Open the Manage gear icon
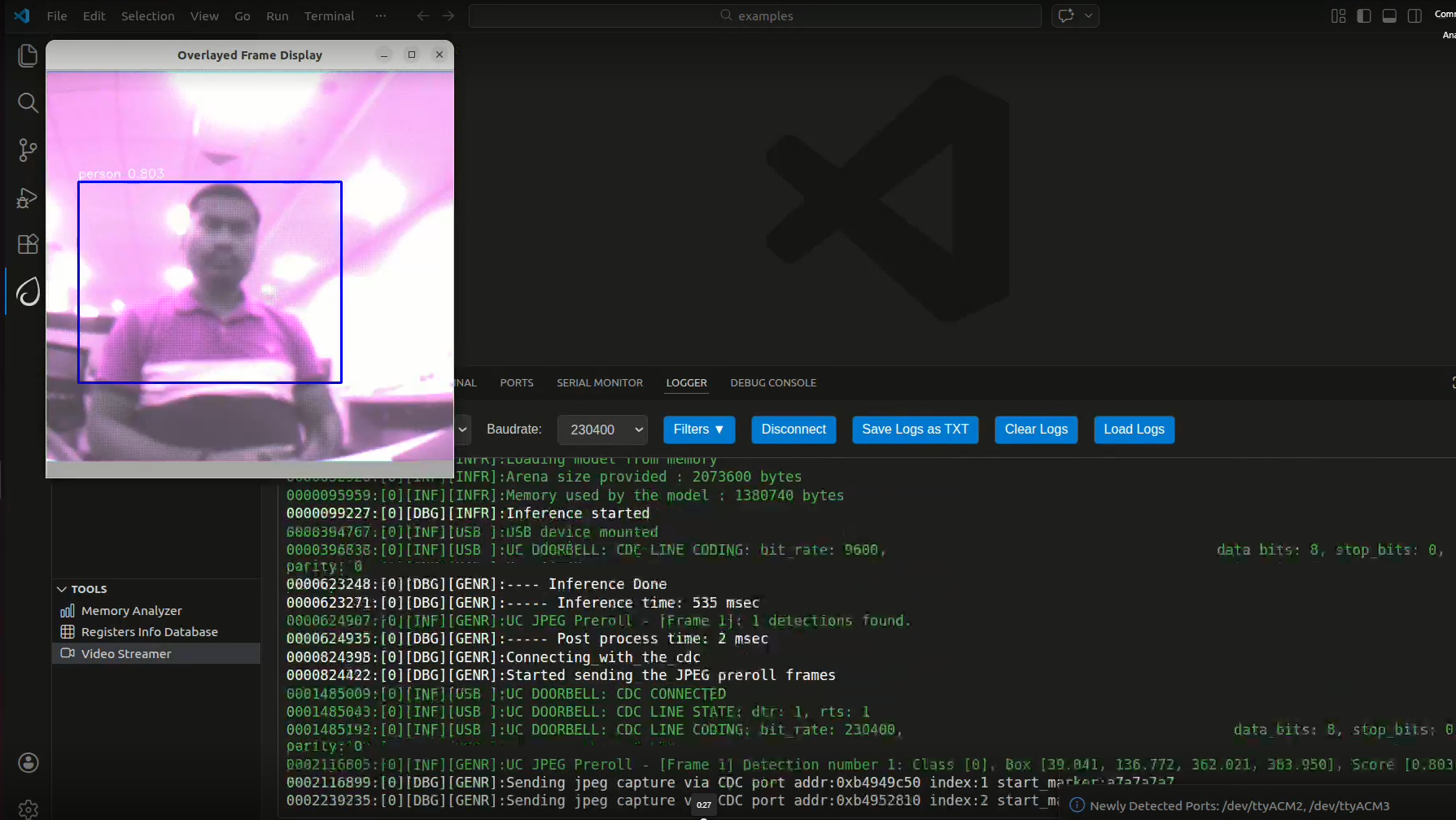Screen dimensions: 1456x820 point(28,809)
